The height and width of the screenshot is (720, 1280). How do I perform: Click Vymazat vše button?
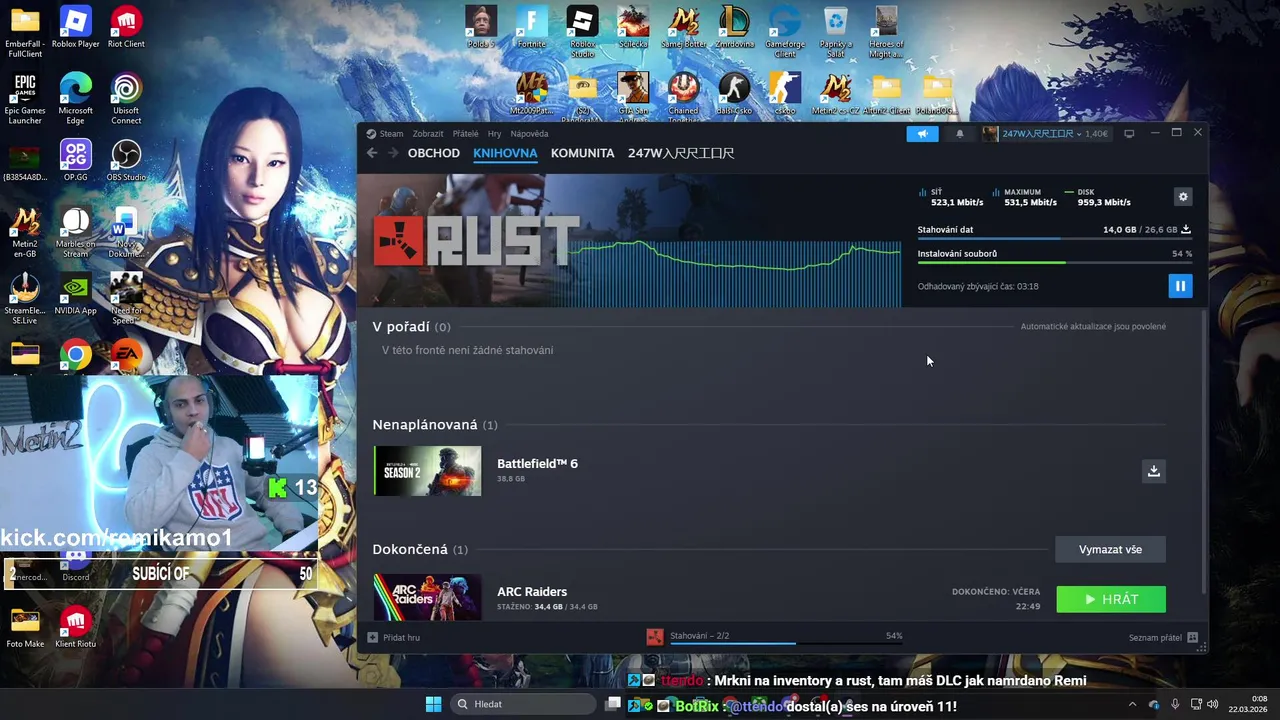tap(1110, 549)
